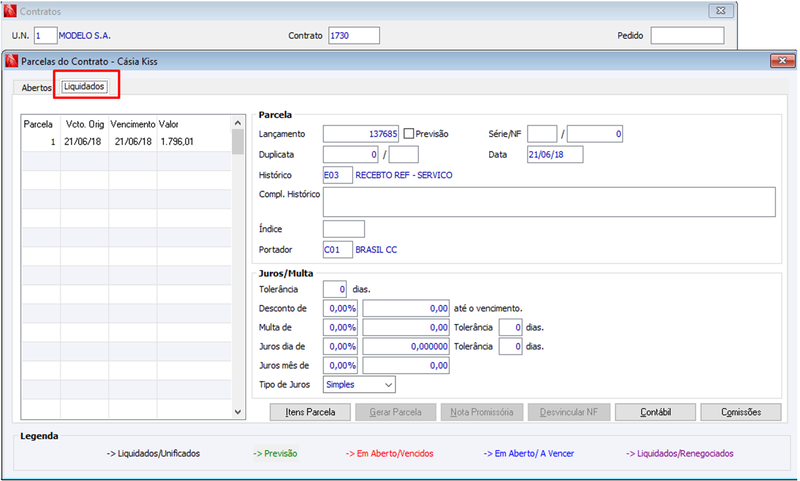Open the Tipo de Juros dropdown

[359, 385]
